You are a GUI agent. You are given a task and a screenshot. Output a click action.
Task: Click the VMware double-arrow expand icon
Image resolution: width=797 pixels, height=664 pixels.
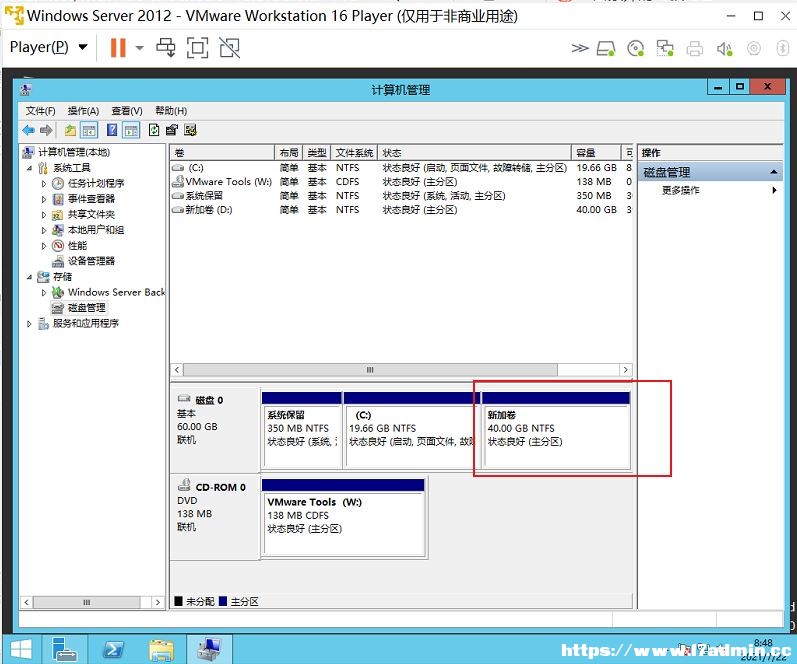[x=580, y=48]
